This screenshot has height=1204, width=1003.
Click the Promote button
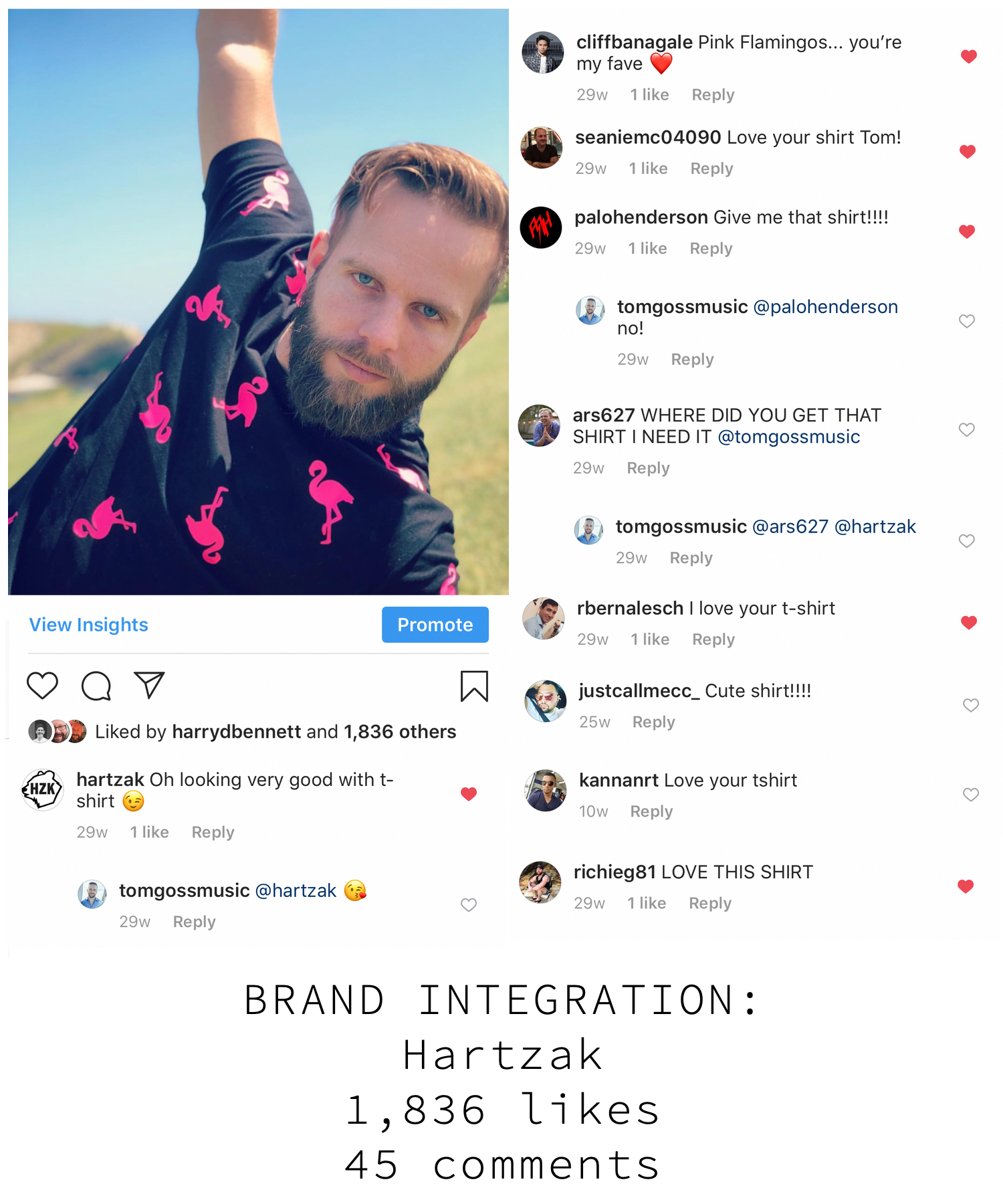point(435,625)
